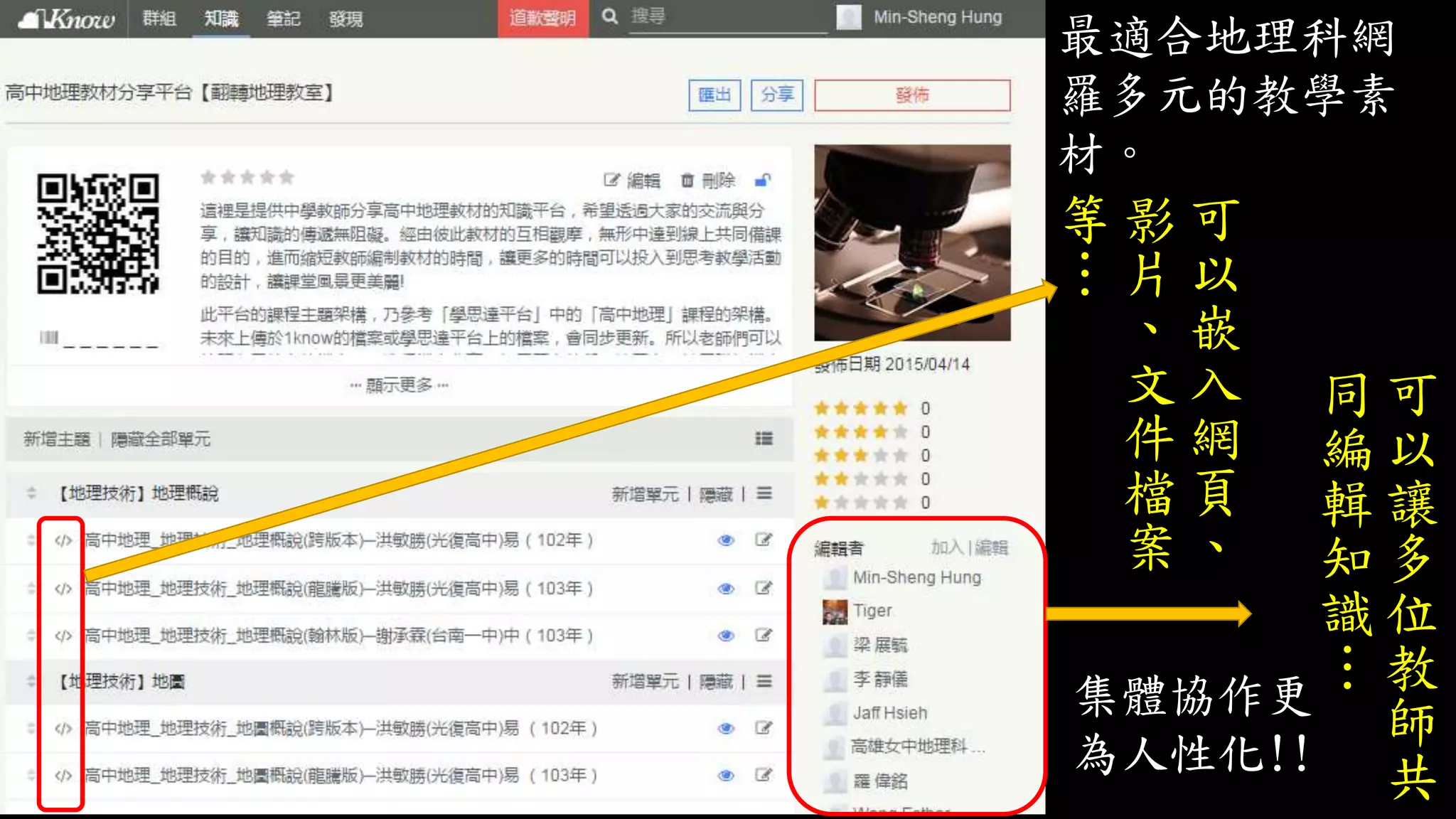Select editor 高雄女中地理科
Viewport: 1456px width, 819px height.
tap(917, 746)
